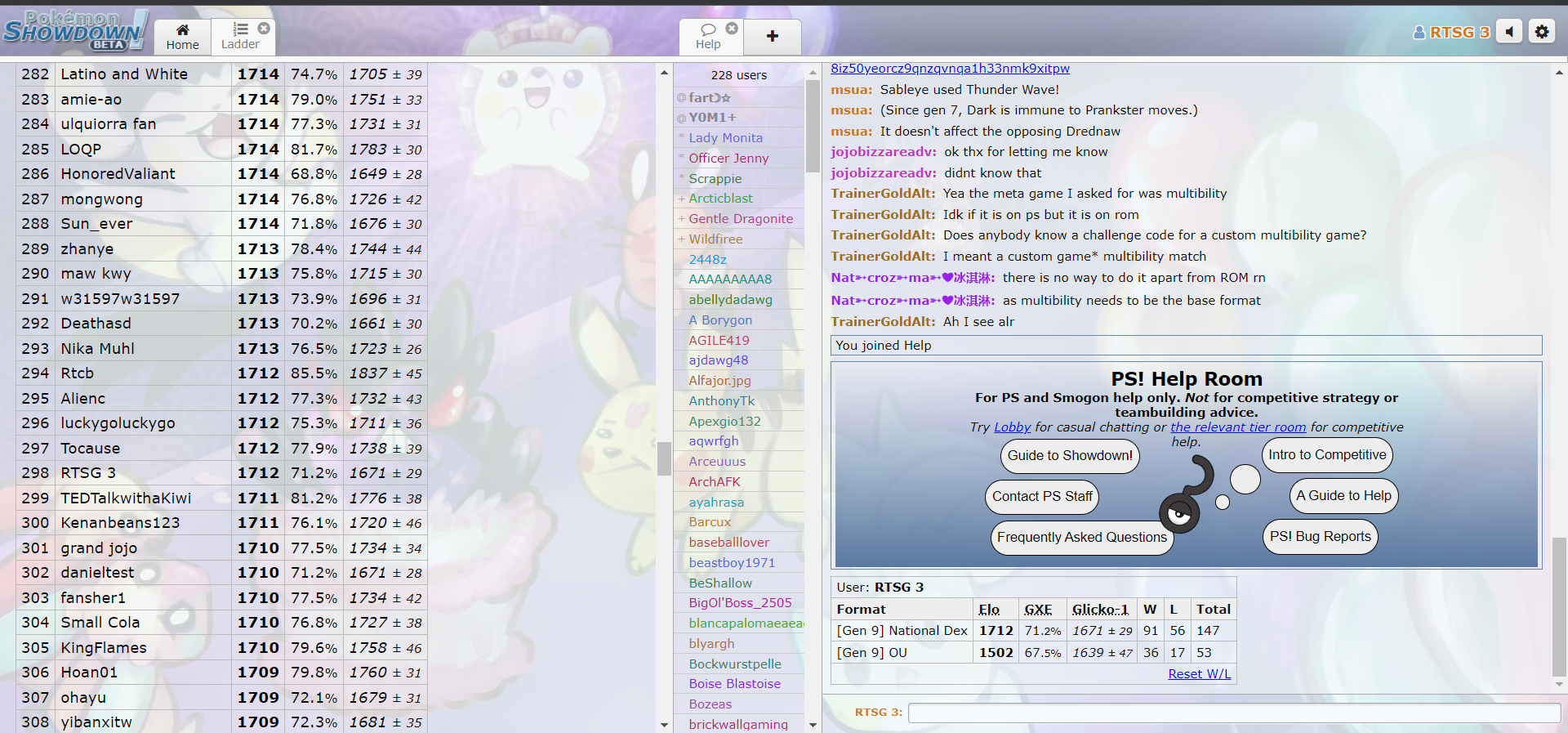Switch to the Home tab
1568x733 pixels.
182,37
